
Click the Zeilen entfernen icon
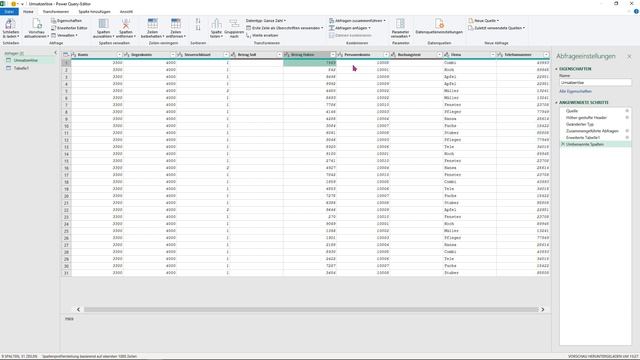[176, 24]
